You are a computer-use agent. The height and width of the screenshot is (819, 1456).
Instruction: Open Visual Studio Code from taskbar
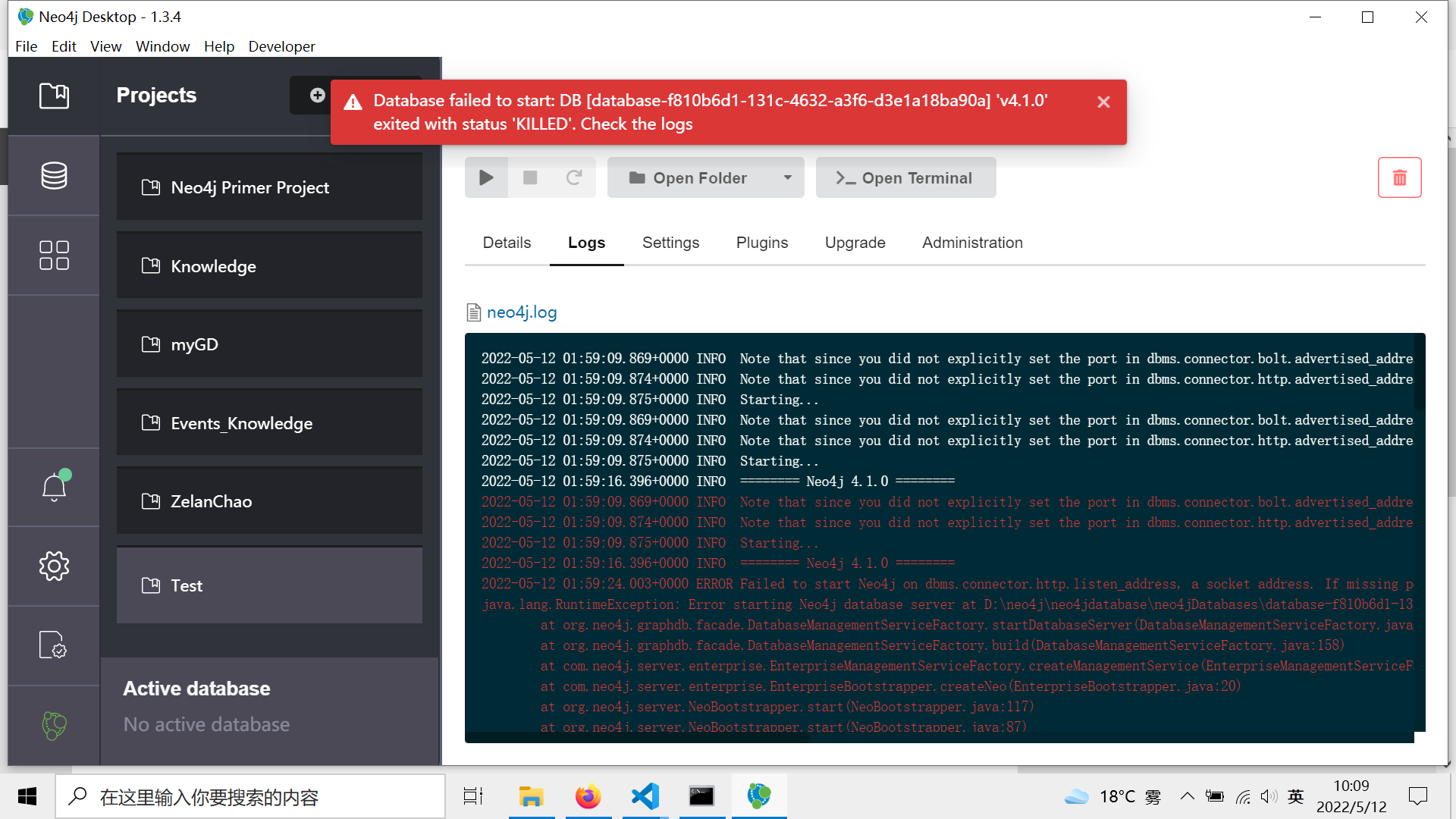point(645,796)
